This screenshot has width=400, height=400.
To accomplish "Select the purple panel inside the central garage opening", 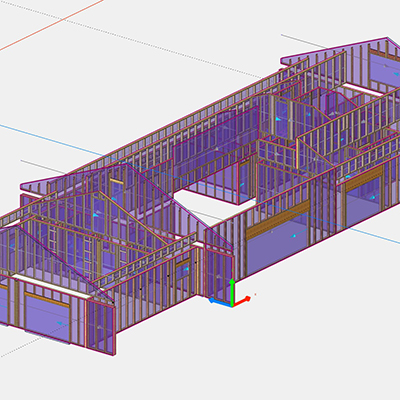I will (x=278, y=245).
